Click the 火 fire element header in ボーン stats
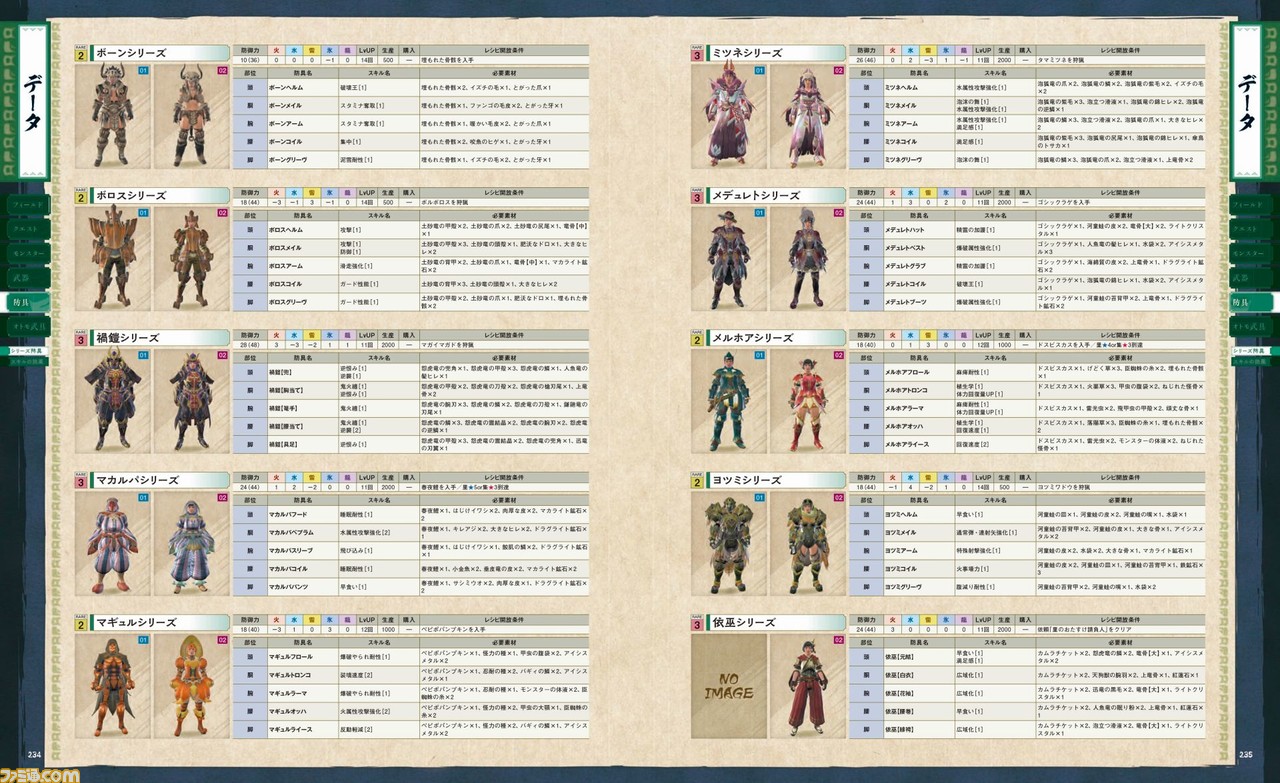 click(275, 50)
